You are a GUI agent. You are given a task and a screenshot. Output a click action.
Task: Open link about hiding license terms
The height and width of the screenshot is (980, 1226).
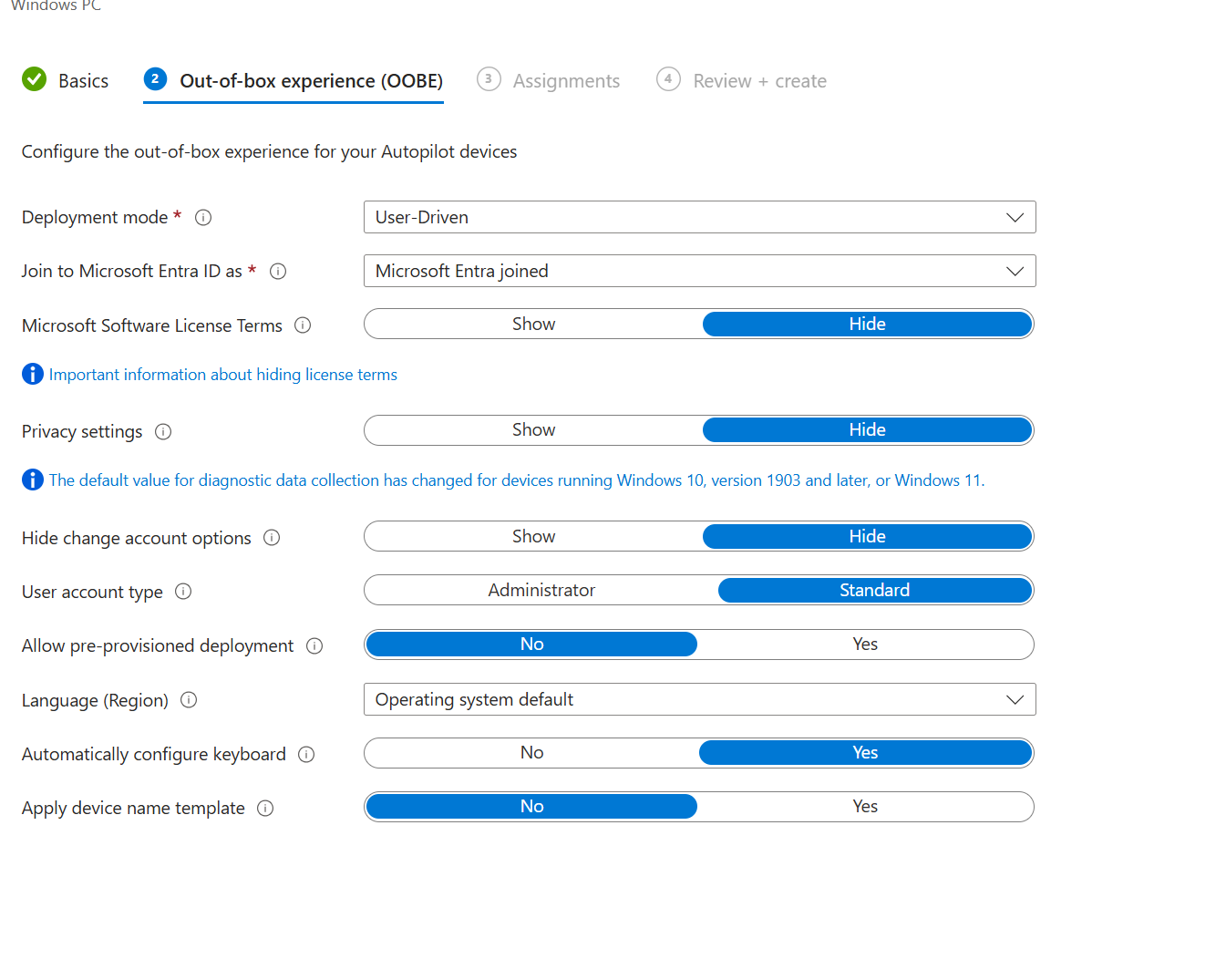pyautogui.click(x=222, y=375)
